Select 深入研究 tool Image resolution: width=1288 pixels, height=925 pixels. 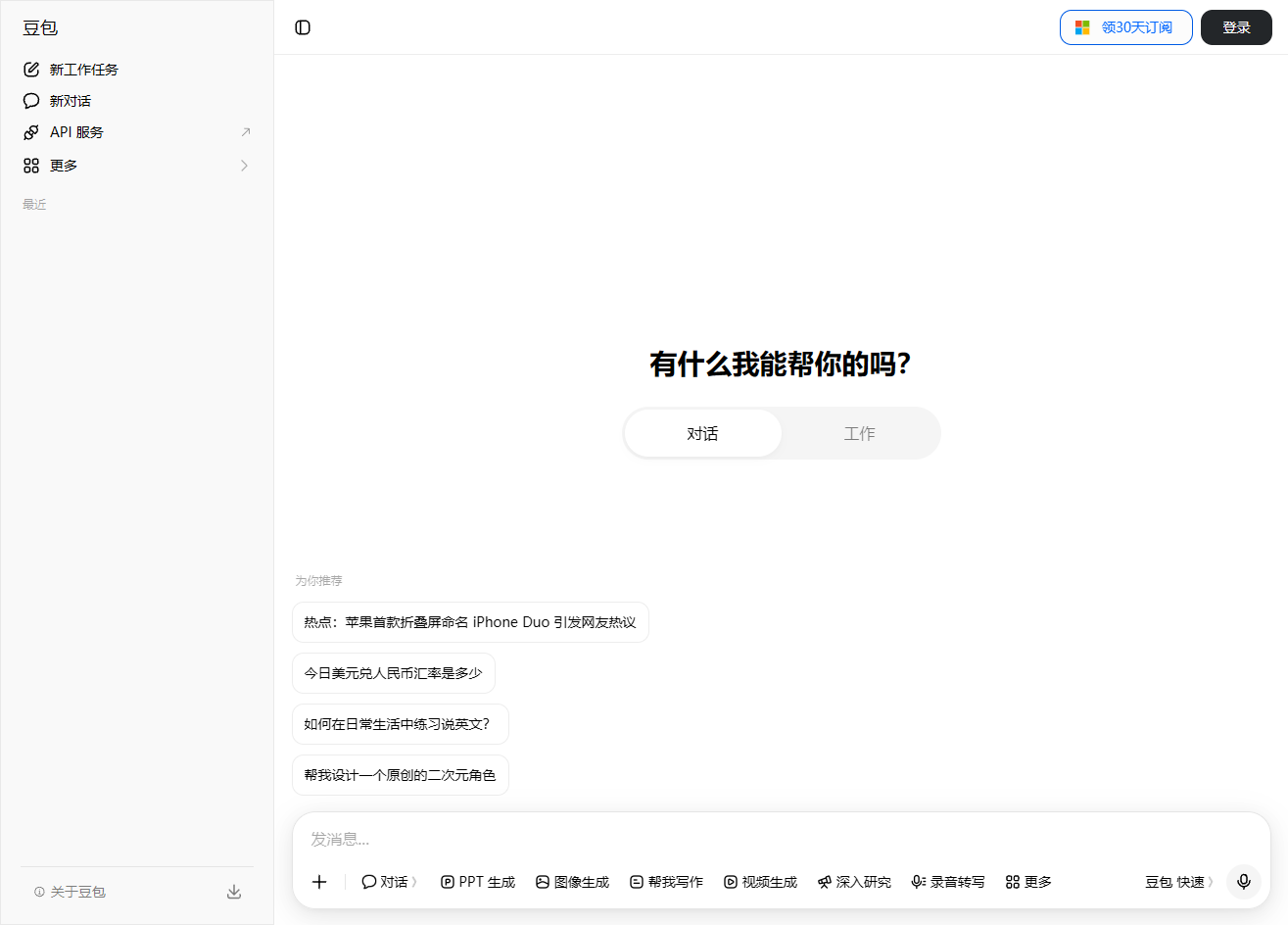tap(854, 882)
